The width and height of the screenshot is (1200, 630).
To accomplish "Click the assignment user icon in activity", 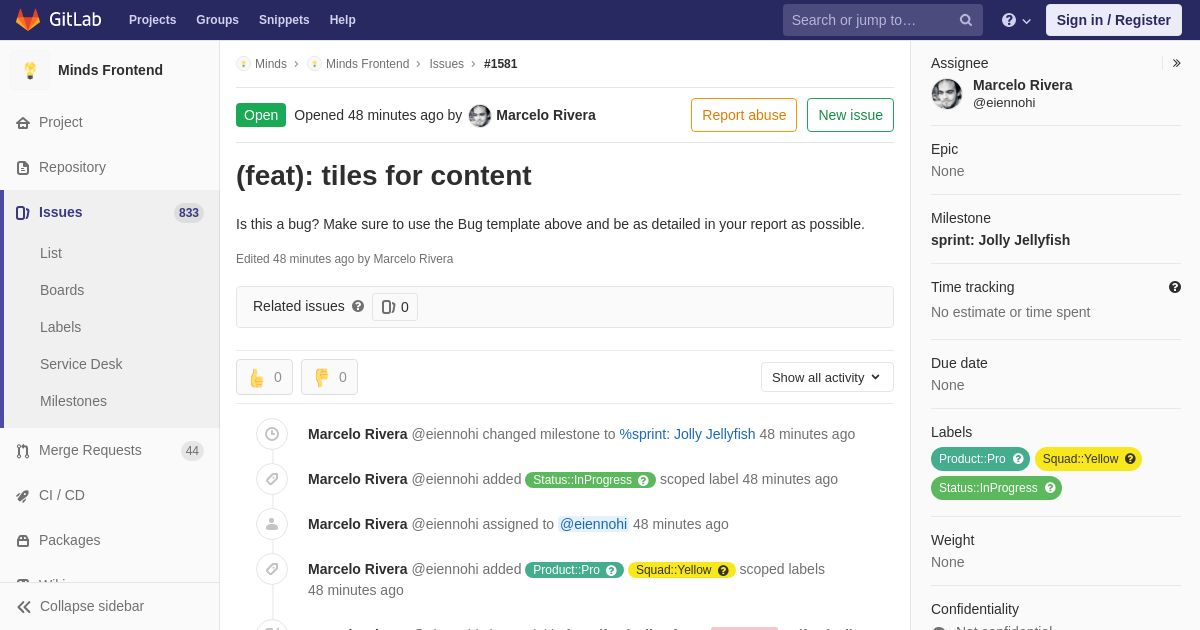I will (x=272, y=524).
